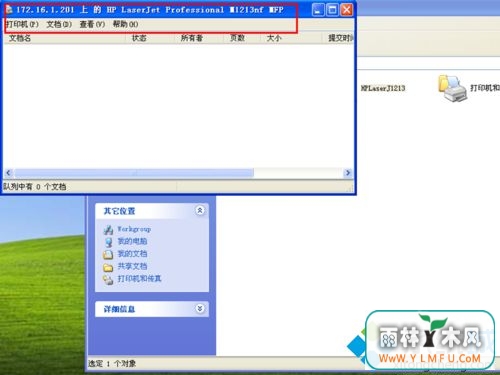Open 我的电脑 from other places
This screenshot has width=500, height=375.
click(125, 241)
